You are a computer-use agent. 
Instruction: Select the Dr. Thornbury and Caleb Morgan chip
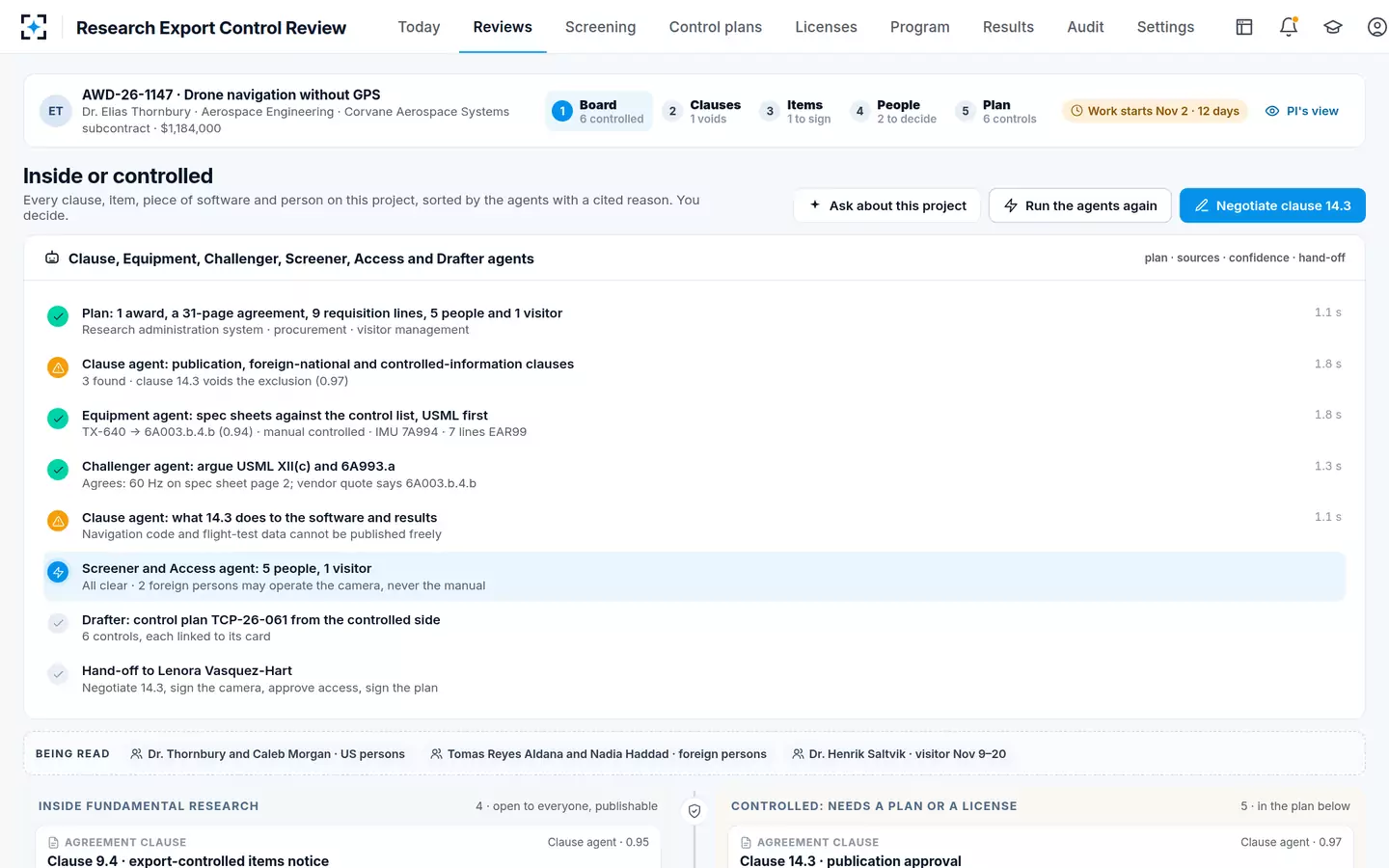click(x=267, y=754)
